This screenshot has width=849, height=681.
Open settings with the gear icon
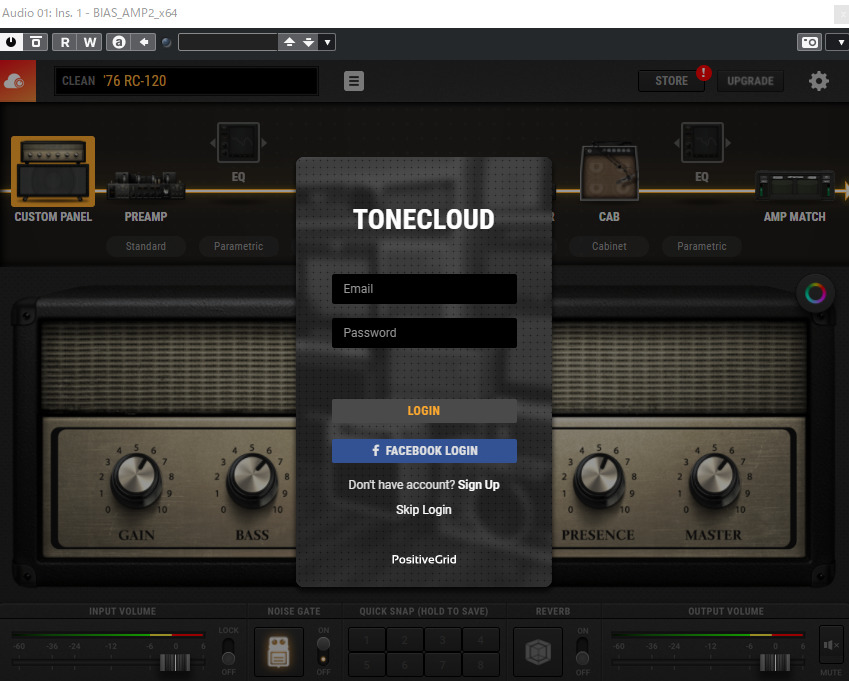pos(819,81)
